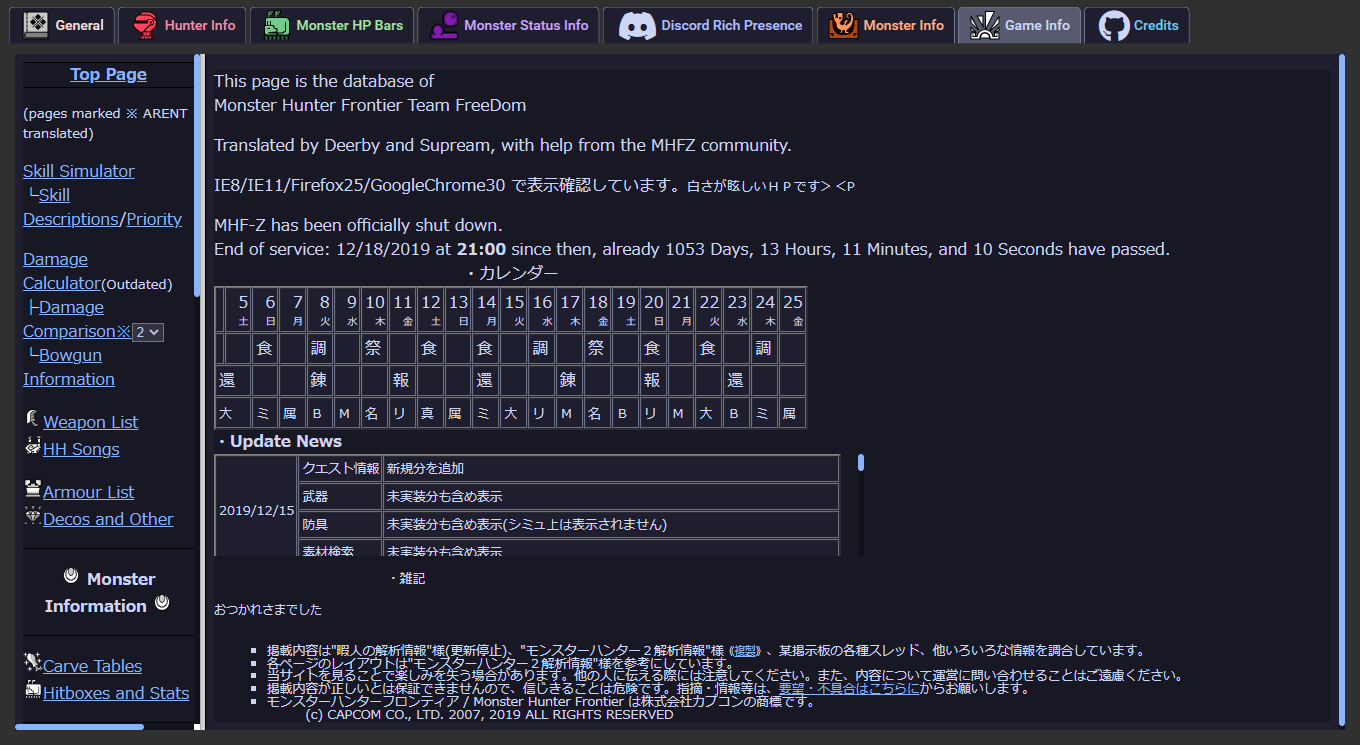Click the icon left of Monster Information heading

click(x=71, y=576)
